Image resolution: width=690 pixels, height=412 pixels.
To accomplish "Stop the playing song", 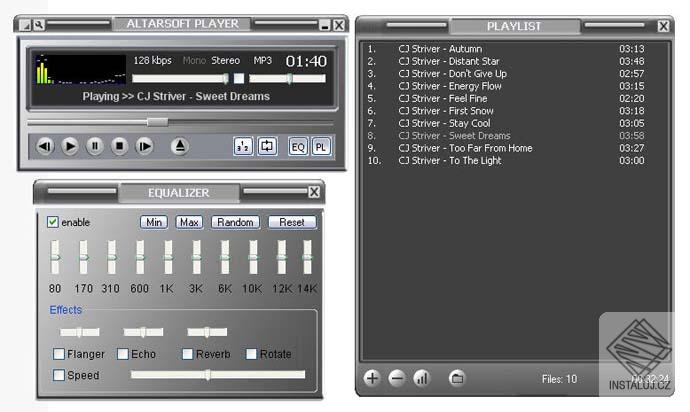I will (x=120, y=146).
